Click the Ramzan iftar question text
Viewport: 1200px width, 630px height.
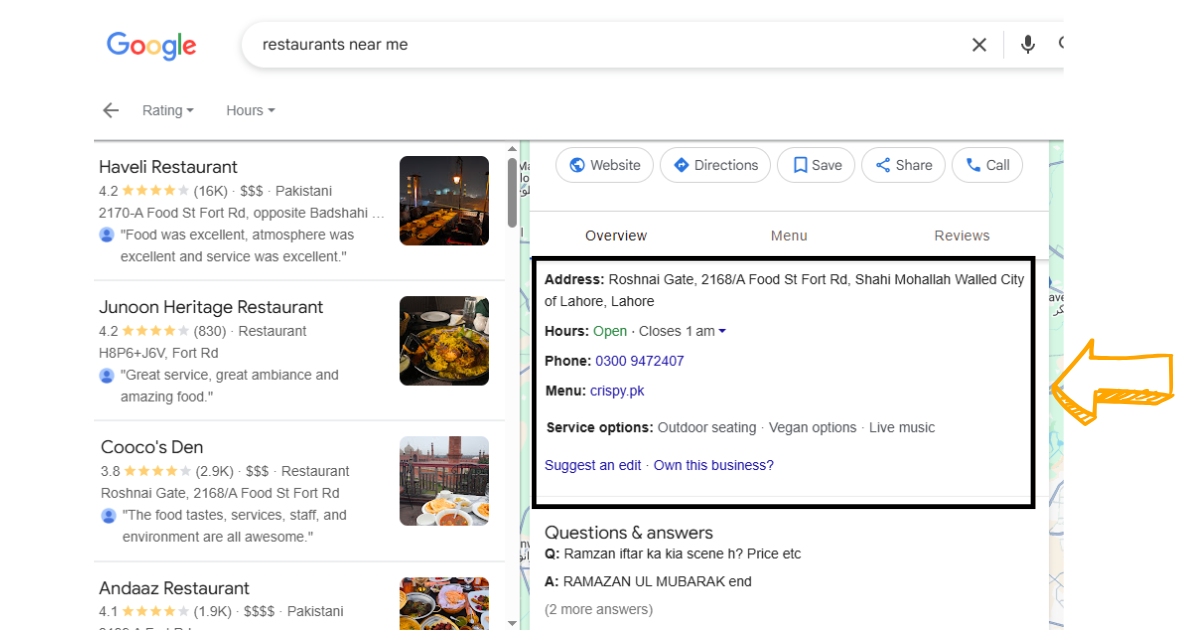pyautogui.click(x=683, y=553)
